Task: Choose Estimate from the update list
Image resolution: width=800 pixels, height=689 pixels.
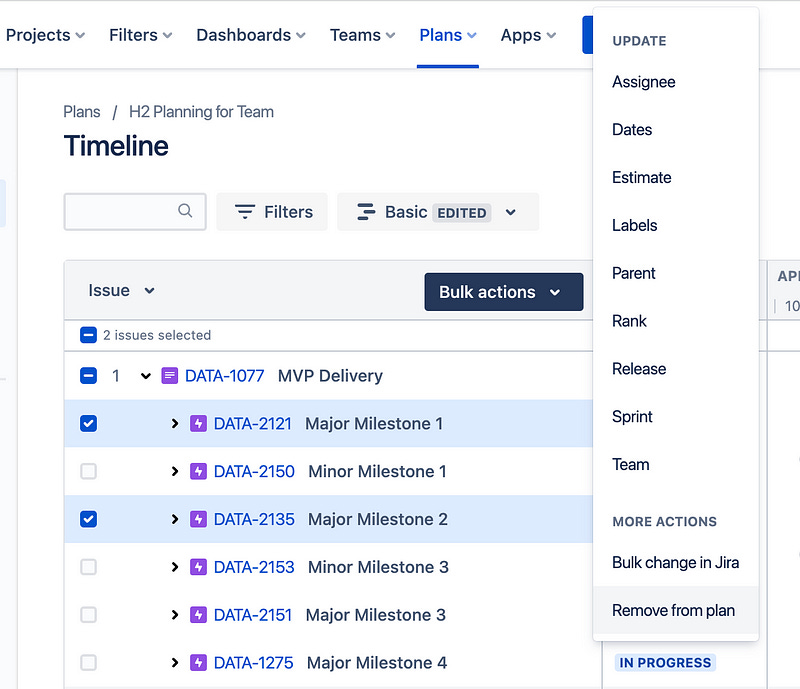Action: [676, 178]
